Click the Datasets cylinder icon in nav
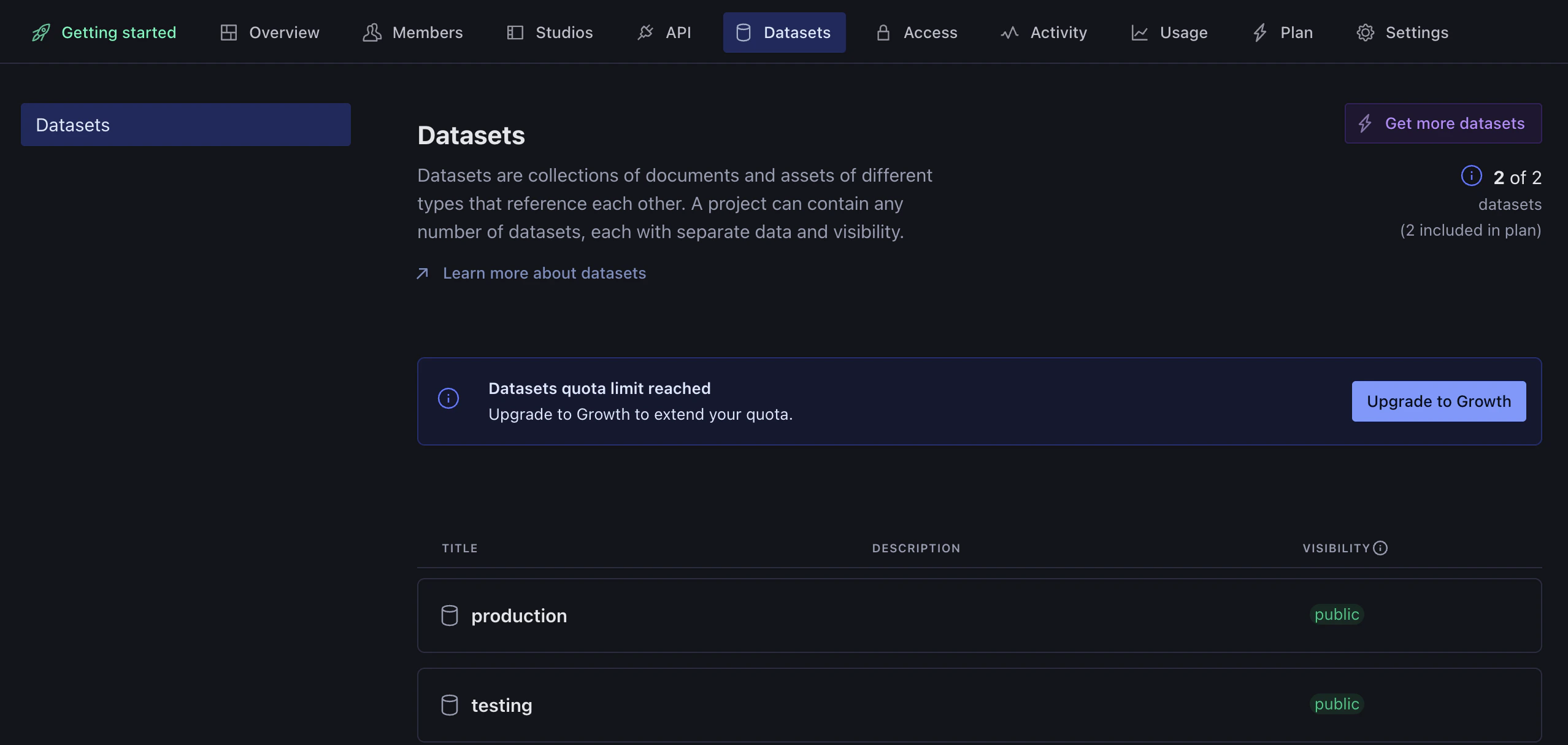Viewport: 1568px width, 745px height. (744, 33)
